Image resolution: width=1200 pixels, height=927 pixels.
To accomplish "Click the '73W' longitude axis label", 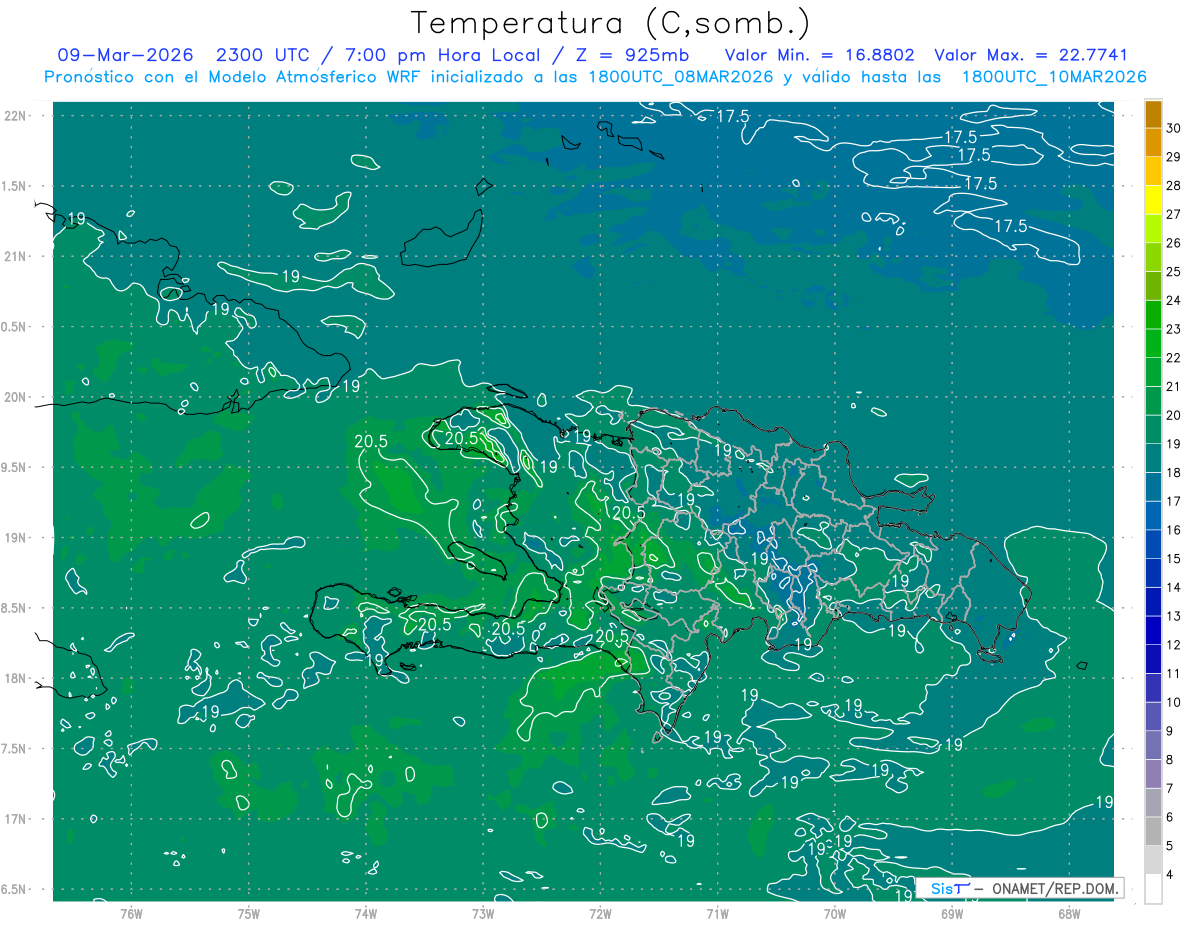I will [483, 913].
